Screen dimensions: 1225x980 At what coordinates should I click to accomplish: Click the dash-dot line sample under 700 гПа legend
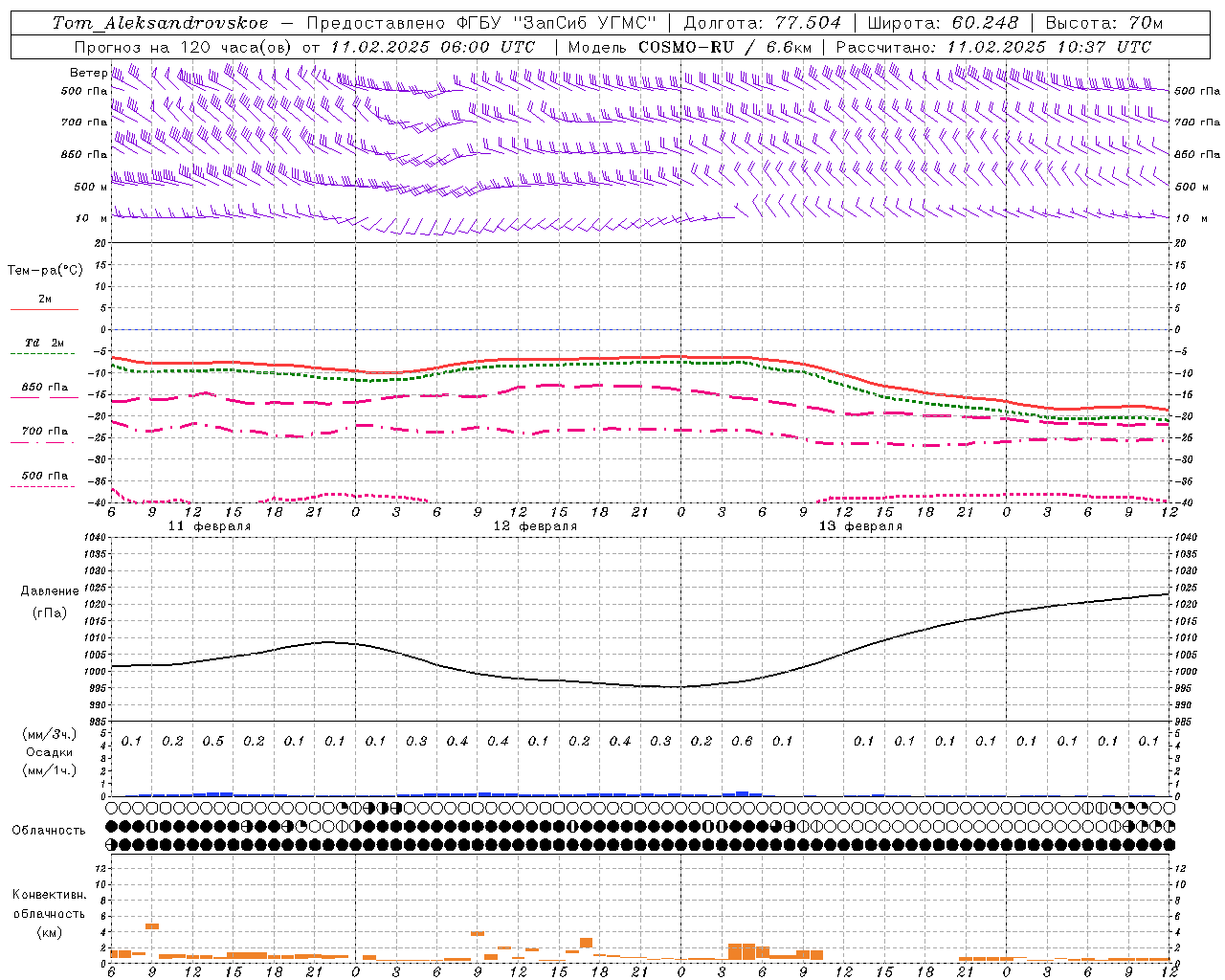[44, 442]
